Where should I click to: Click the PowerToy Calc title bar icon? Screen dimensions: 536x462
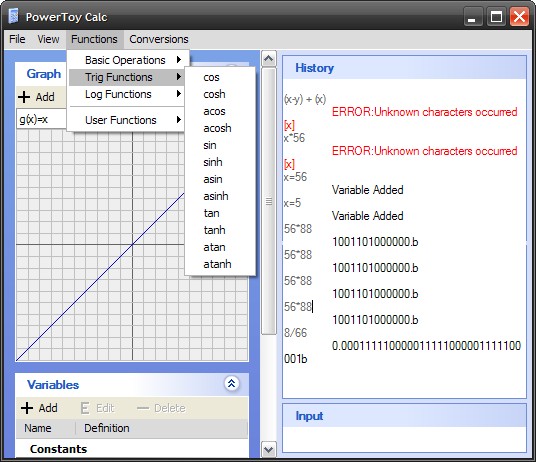point(14,16)
